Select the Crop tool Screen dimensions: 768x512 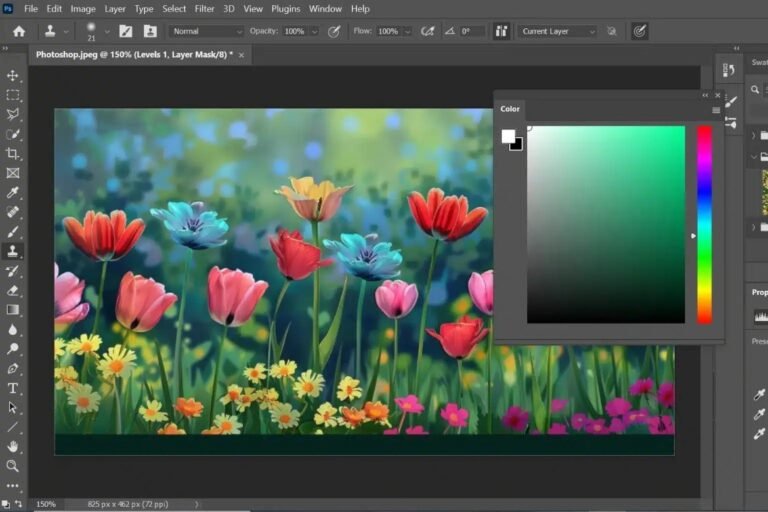[x=13, y=153]
